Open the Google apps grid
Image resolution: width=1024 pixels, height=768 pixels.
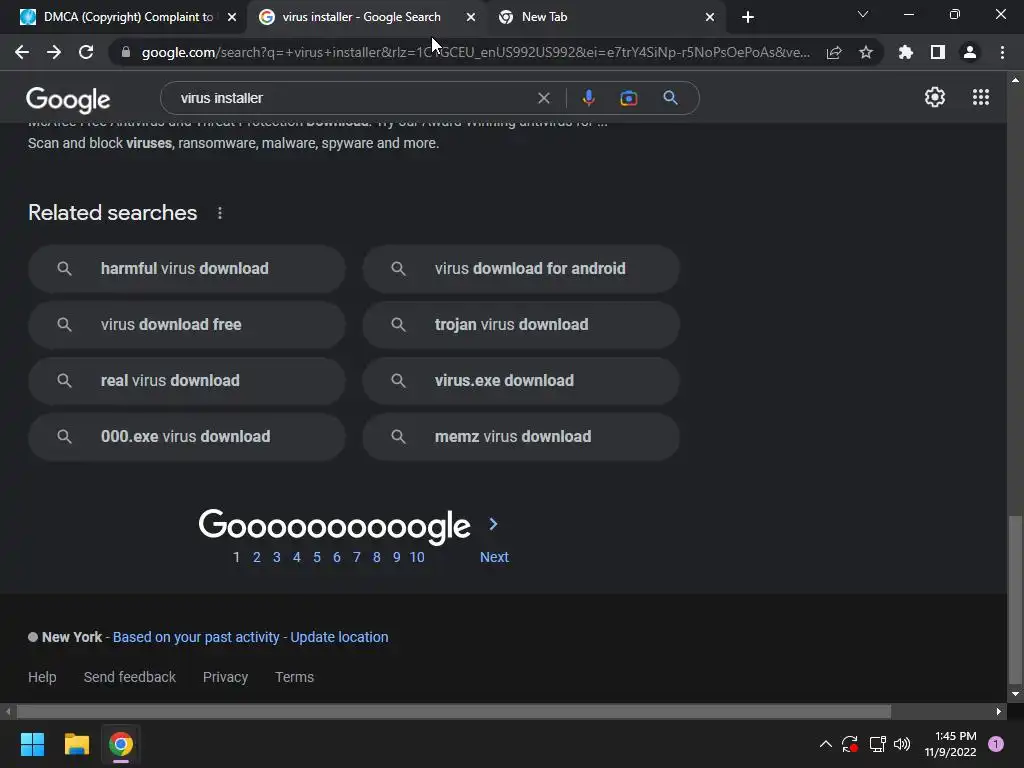point(981,97)
